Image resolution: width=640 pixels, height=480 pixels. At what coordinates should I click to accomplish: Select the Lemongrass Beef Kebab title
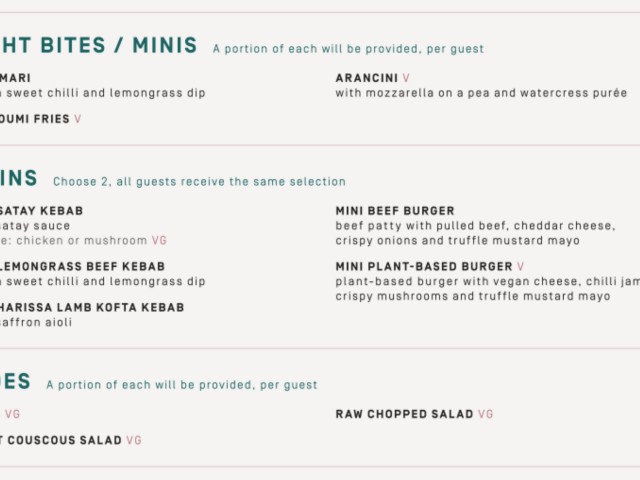pos(82,267)
